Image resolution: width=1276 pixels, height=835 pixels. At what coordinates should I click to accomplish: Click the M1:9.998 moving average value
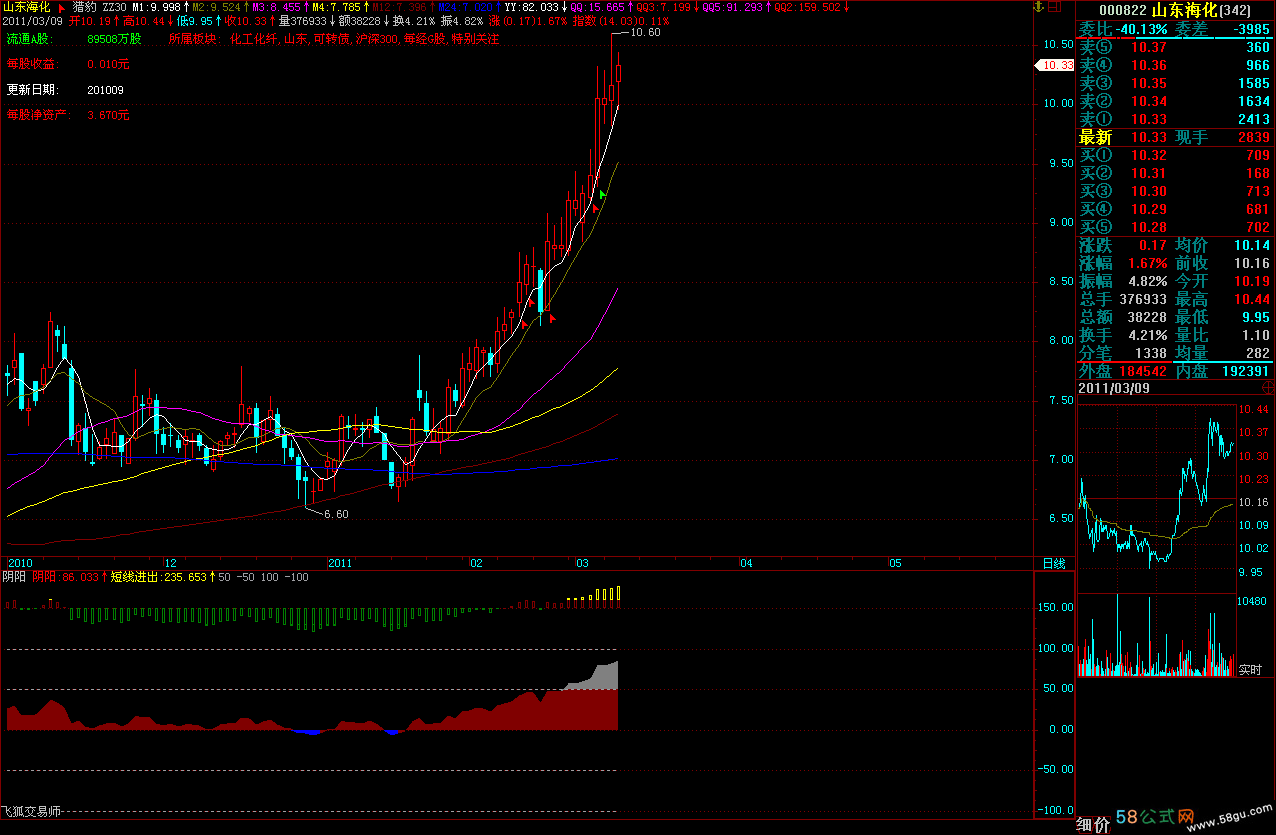pyautogui.click(x=156, y=7)
